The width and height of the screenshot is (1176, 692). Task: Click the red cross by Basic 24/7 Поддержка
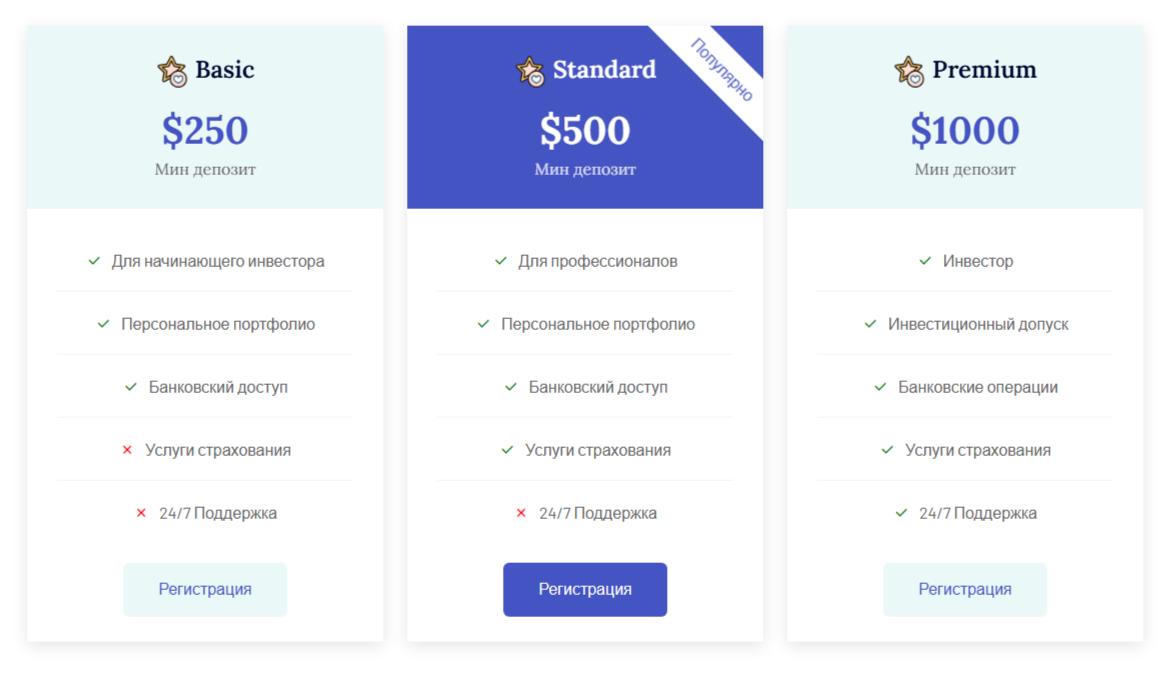(x=141, y=513)
